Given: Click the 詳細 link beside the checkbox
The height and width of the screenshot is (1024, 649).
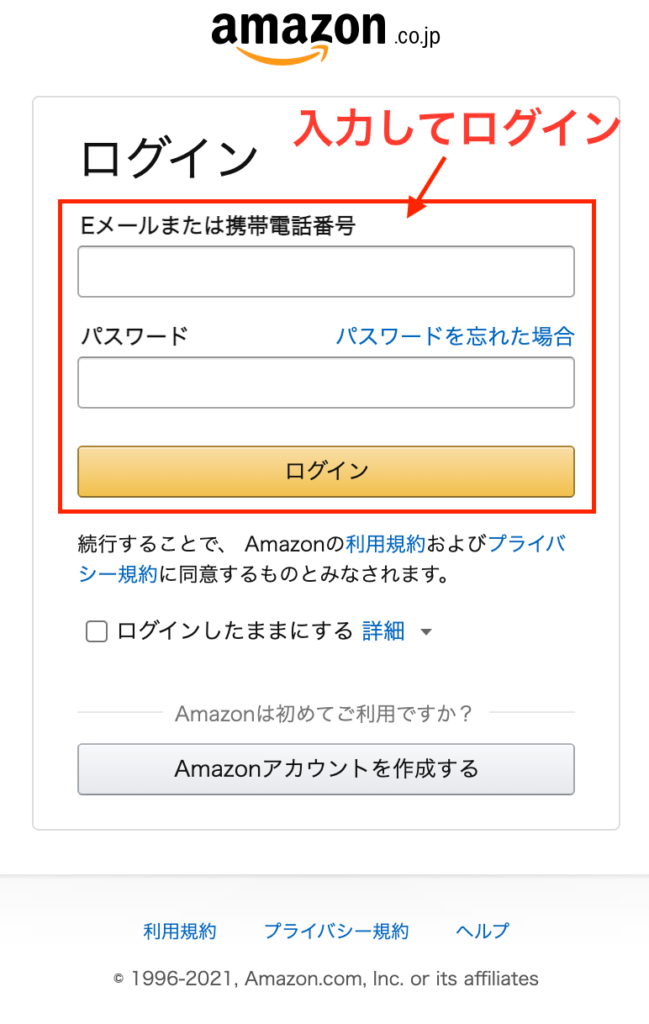Looking at the screenshot, I should (383, 631).
